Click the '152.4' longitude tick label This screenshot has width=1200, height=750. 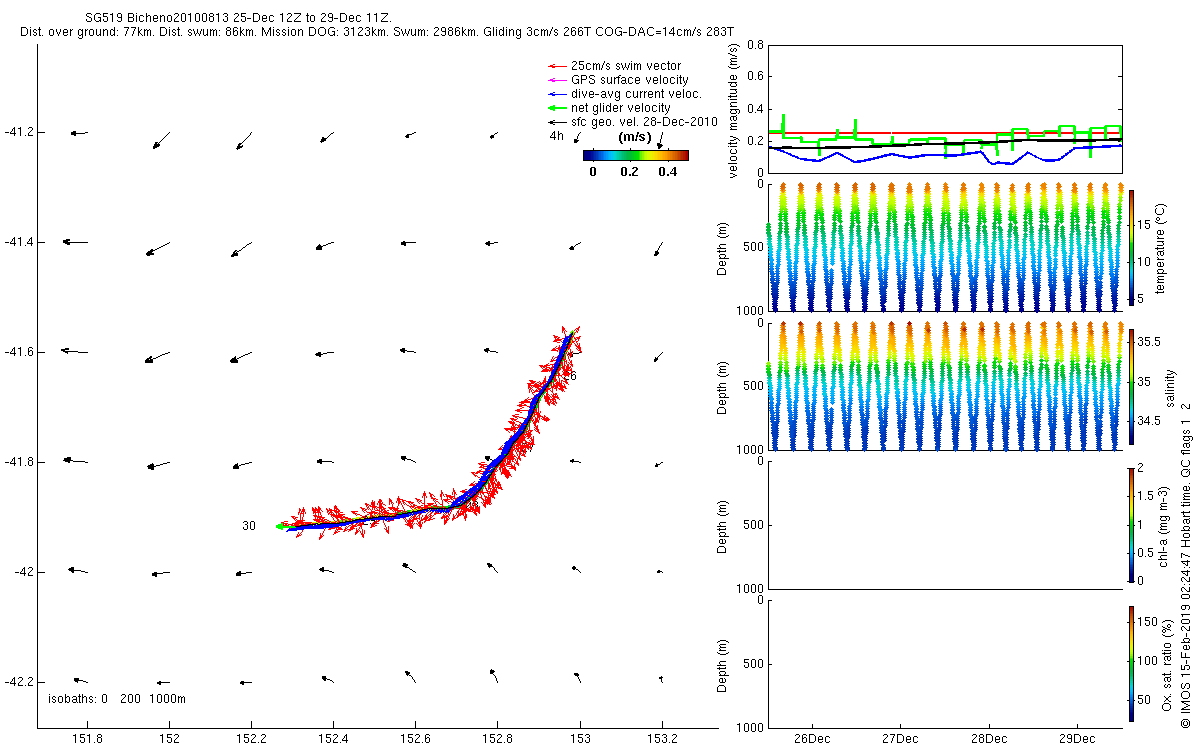pyautogui.click(x=333, y=740)
